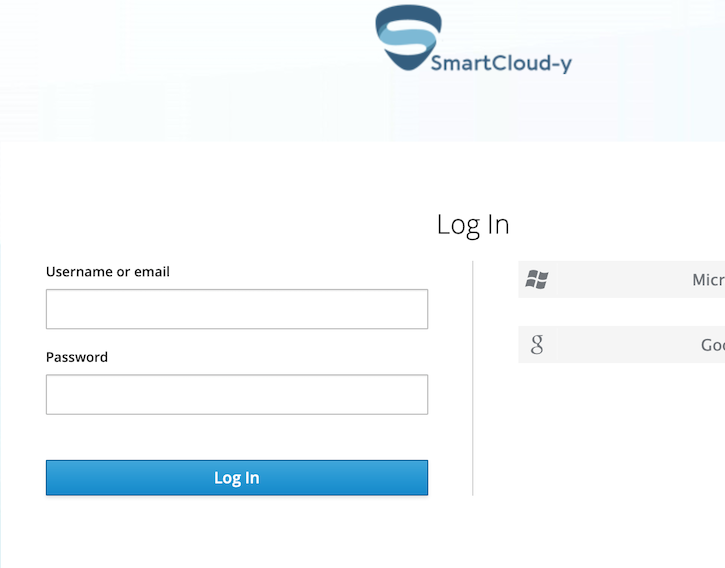Screen dimensions: 725x568
Task: Click blank area beneath the Log In button
Action: click(237, 535)
